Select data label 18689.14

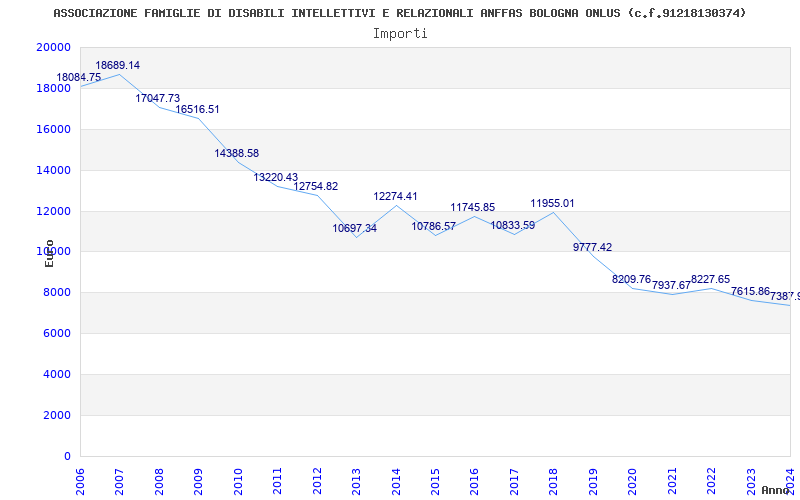tap(118, 65)
